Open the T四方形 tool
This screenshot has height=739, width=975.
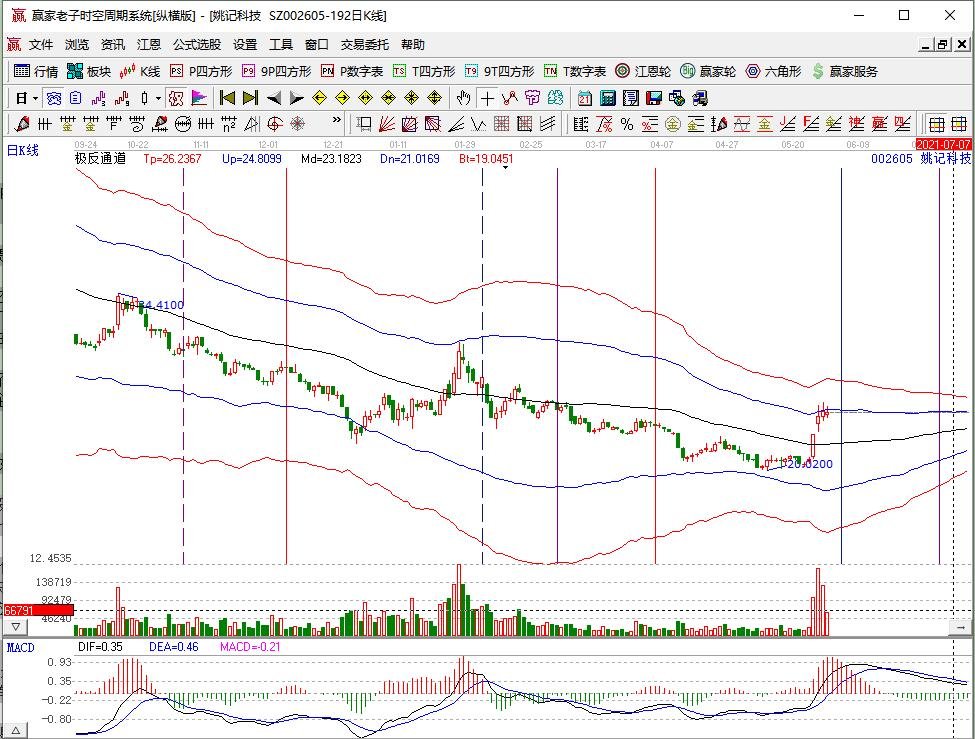coord(424,72)
